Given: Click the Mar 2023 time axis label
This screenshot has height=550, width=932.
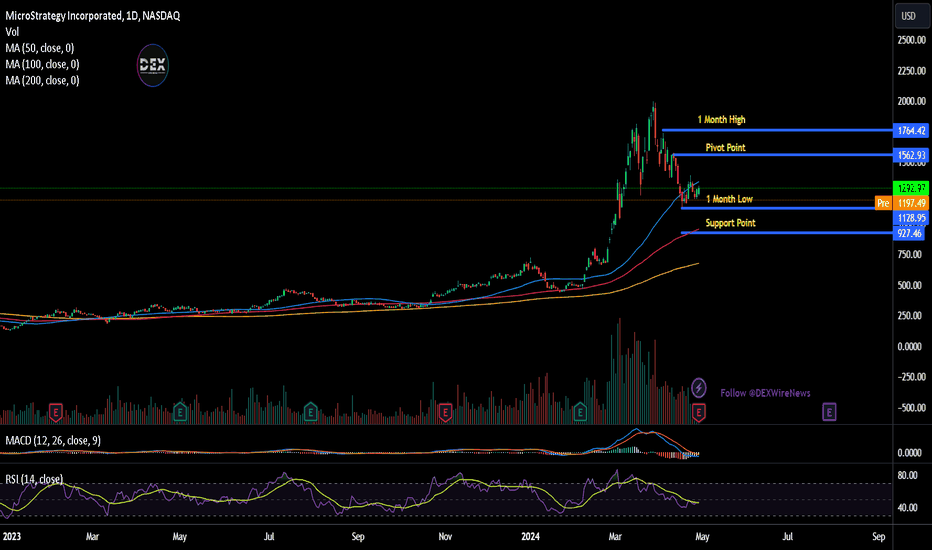Looking at the screenshot, I should 92,536.
